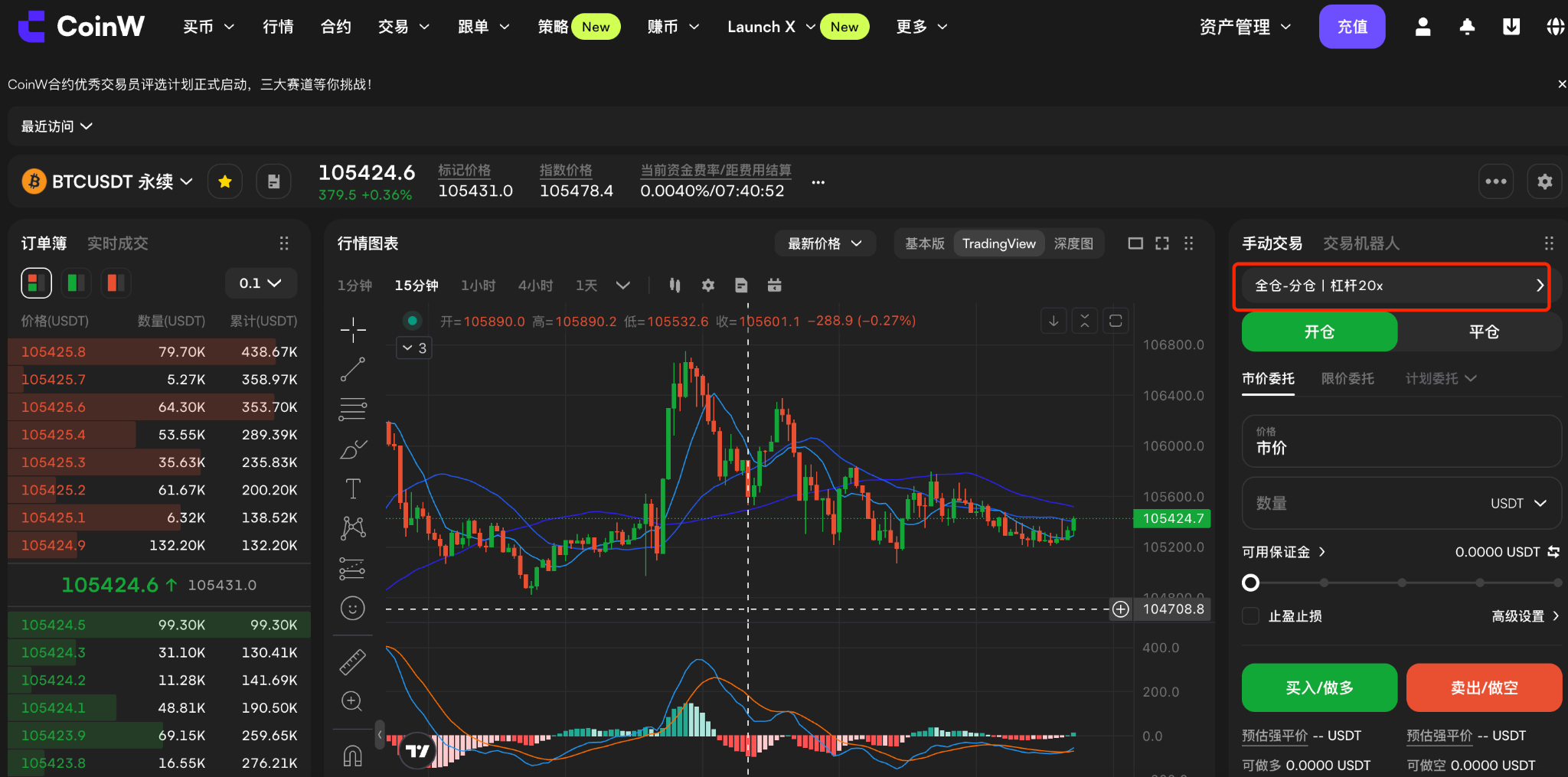Select the ruler measure tool

pos(353,661)
